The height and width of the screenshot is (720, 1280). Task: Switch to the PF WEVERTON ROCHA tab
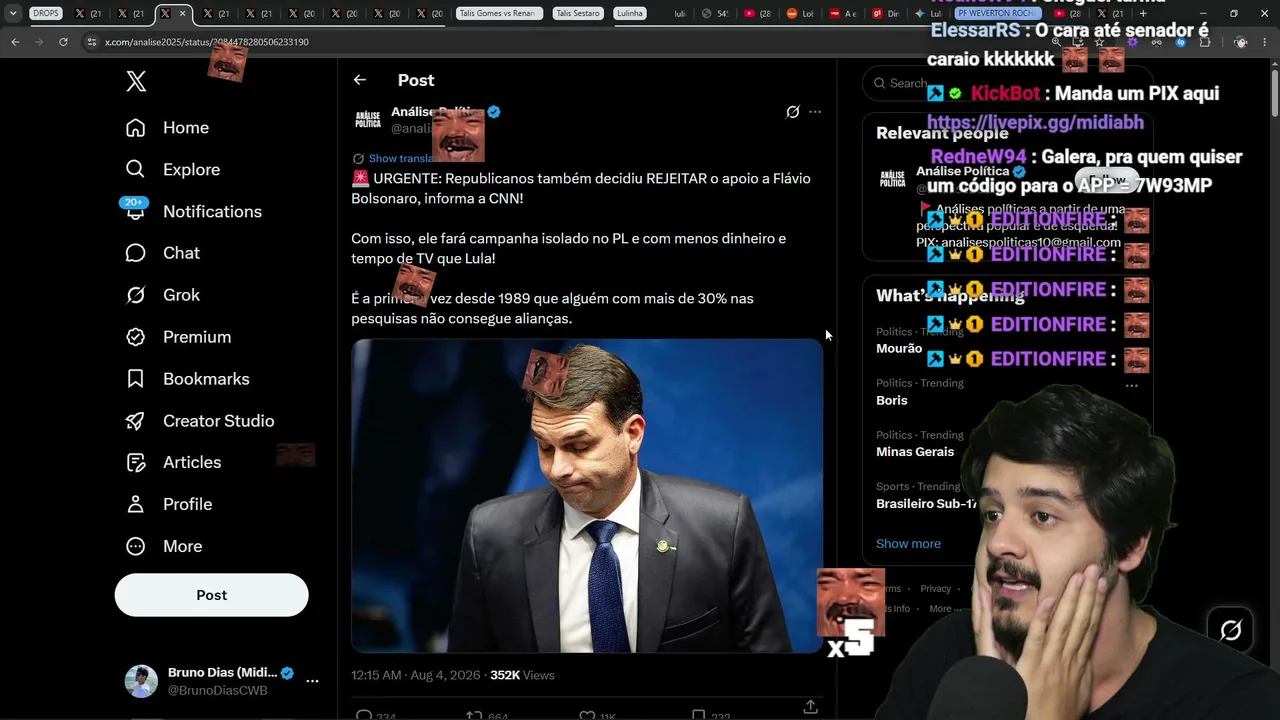(996, 14)
